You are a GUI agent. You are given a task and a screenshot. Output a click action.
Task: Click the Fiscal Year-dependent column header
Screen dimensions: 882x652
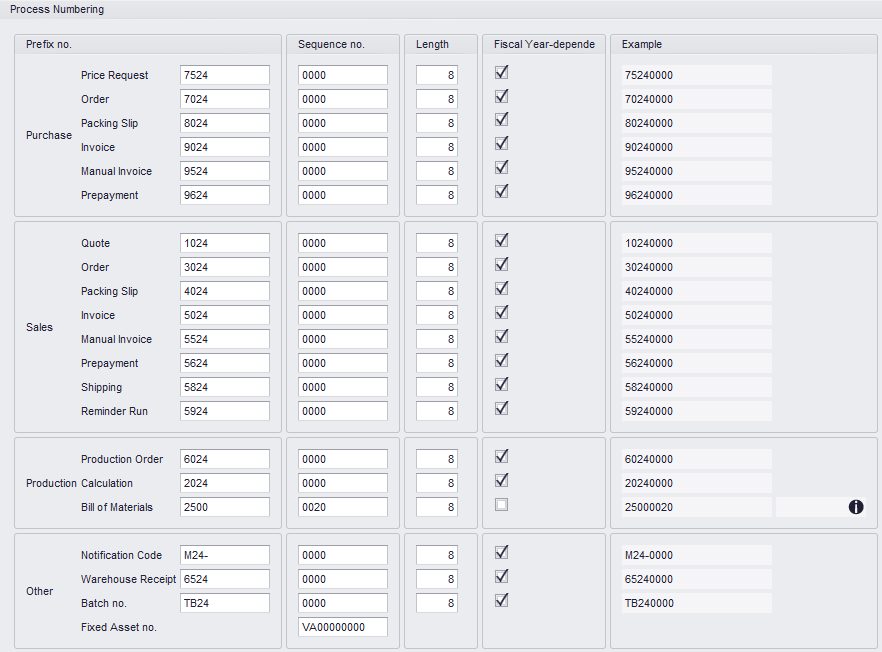click(544, 44)
